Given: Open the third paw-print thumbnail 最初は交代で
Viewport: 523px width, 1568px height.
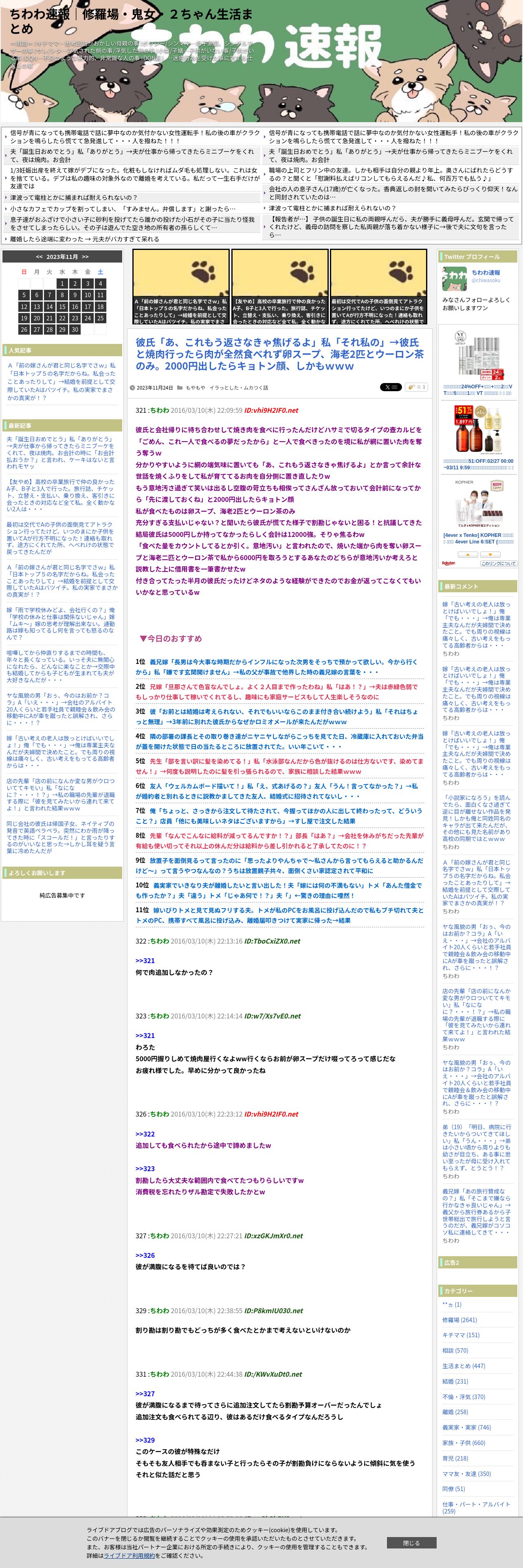Looking at the screenshot, I should pos(378,287).
